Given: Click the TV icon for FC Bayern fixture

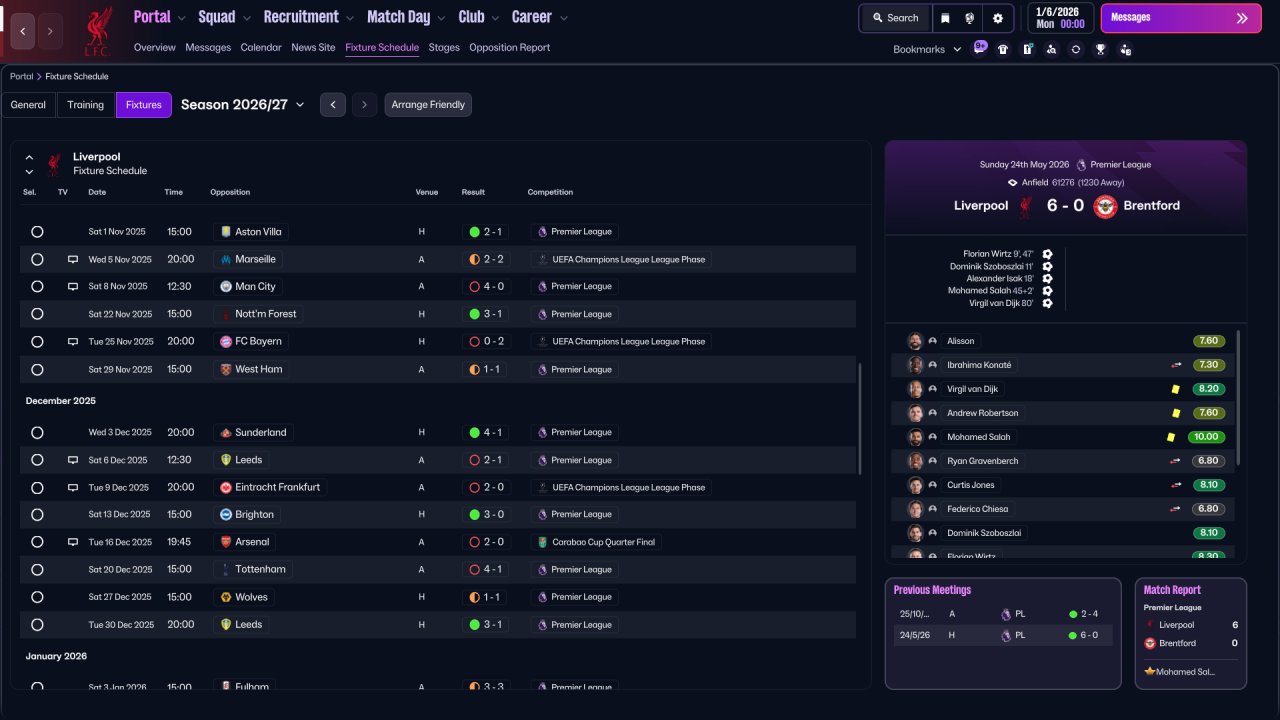Looking at the screenshot, I should coord(73,341).
